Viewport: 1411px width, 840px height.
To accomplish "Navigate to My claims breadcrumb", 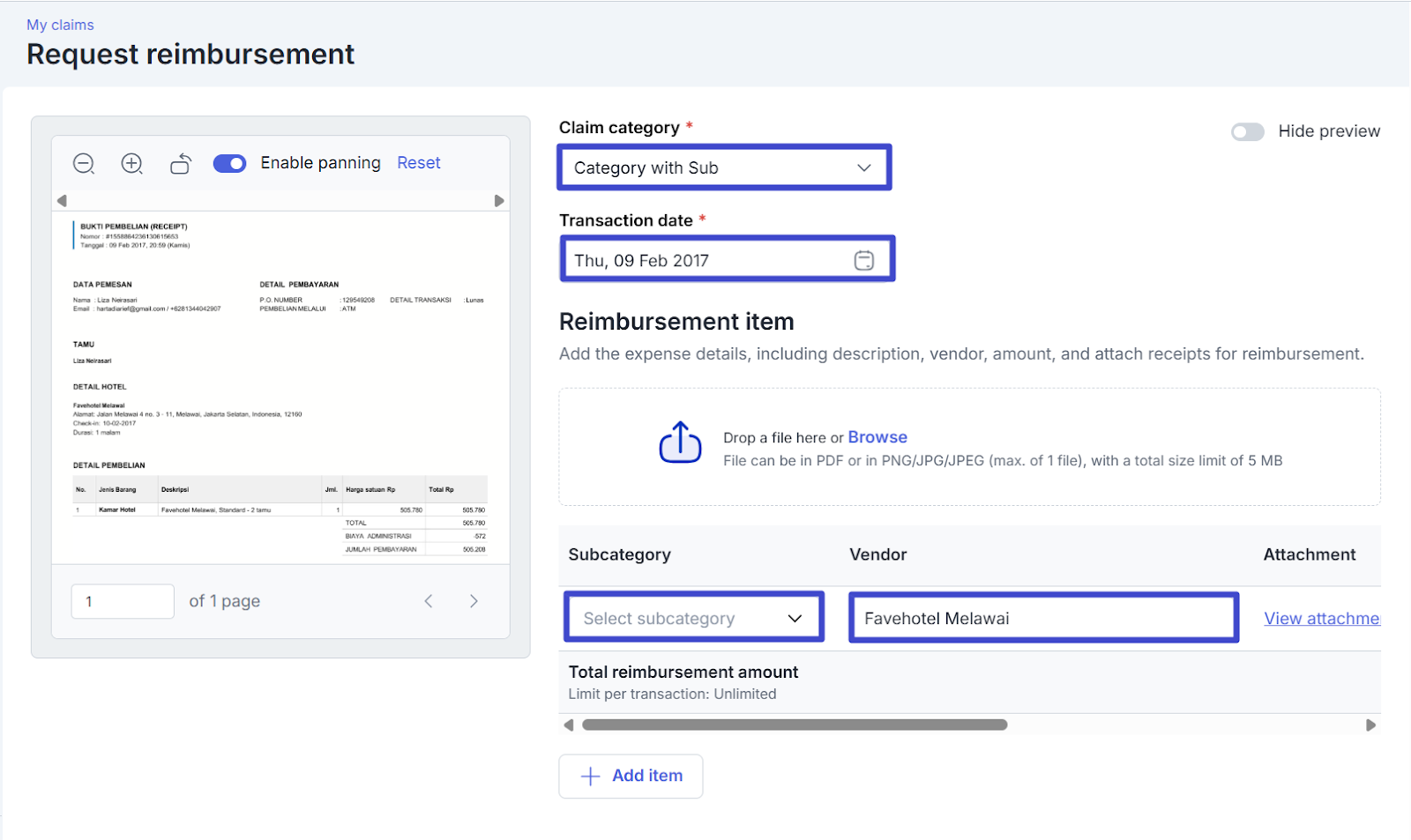I will [x=60, y=25].
